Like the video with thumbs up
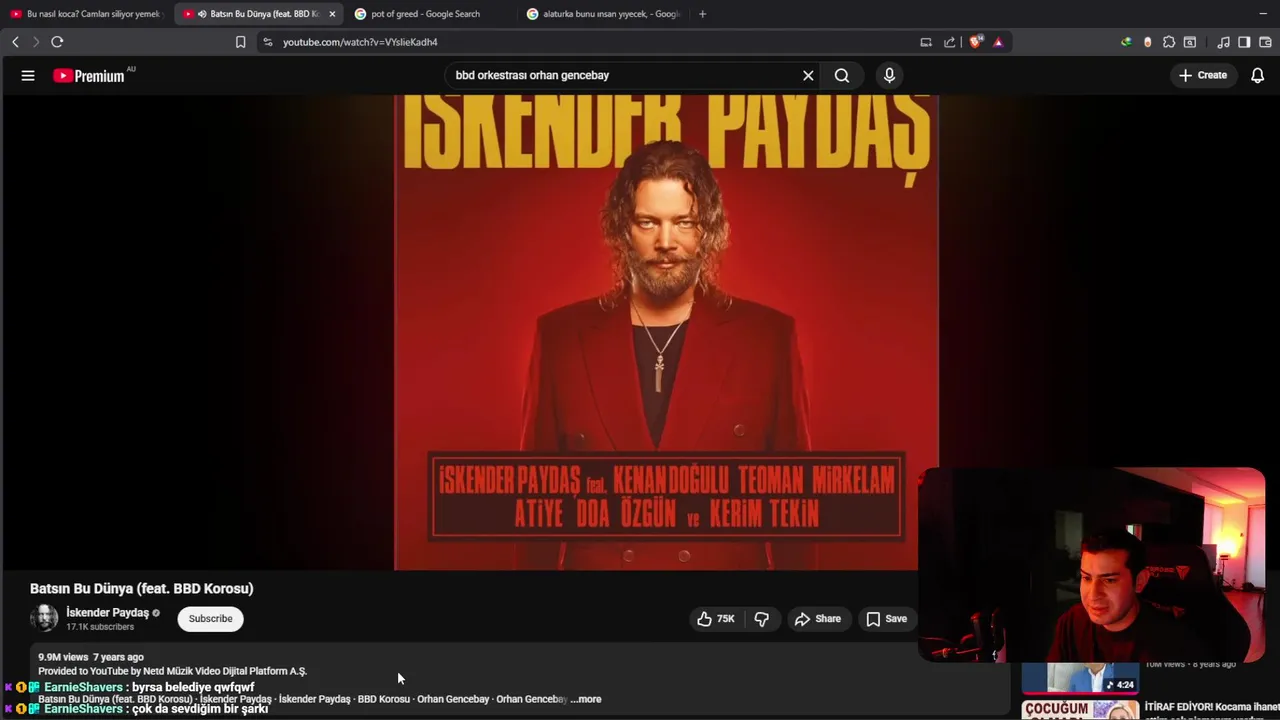1280x720 pixels. tap(716, 619)
